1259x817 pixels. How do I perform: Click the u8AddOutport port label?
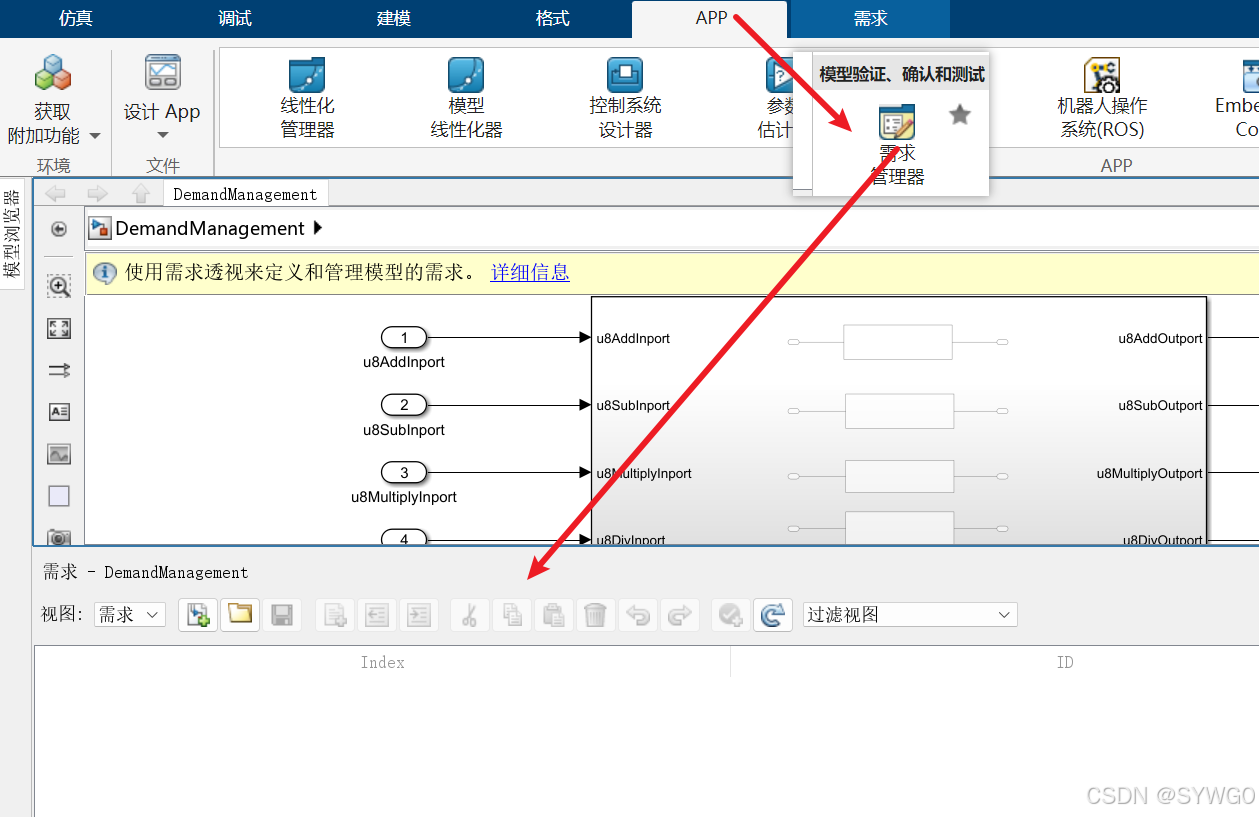pos(1160,338)
